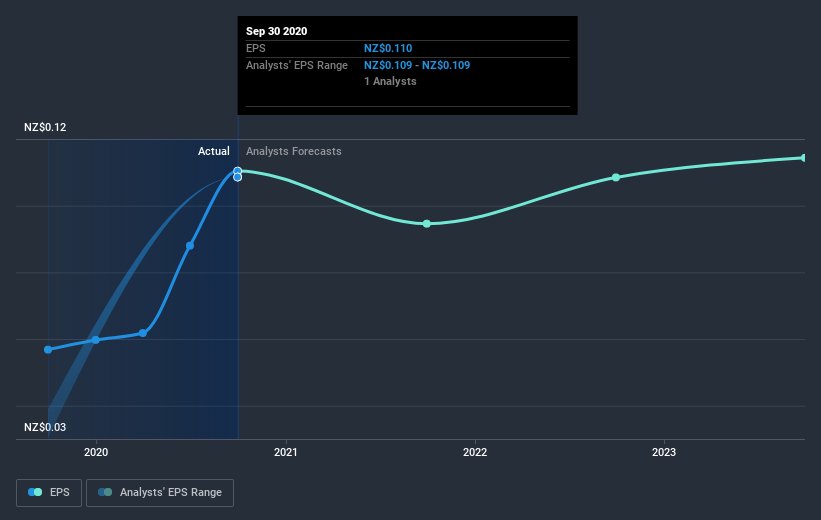This screenshot has height=520, width=821.
Task: Click the NZ$0.110 EPS value in tooltip
Action: [x=388, y=48]
